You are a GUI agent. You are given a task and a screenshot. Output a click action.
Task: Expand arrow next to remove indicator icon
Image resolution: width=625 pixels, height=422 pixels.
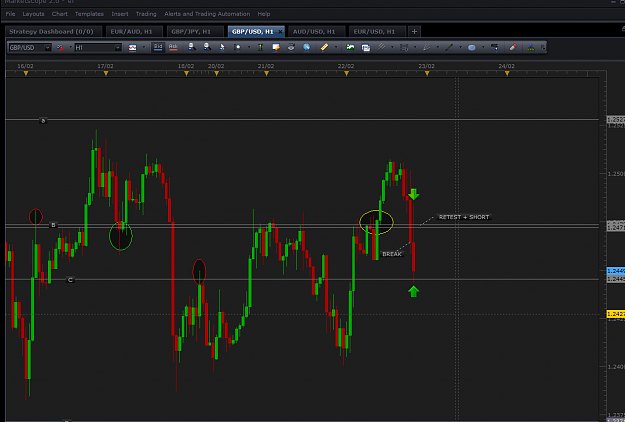coord(71,47)
